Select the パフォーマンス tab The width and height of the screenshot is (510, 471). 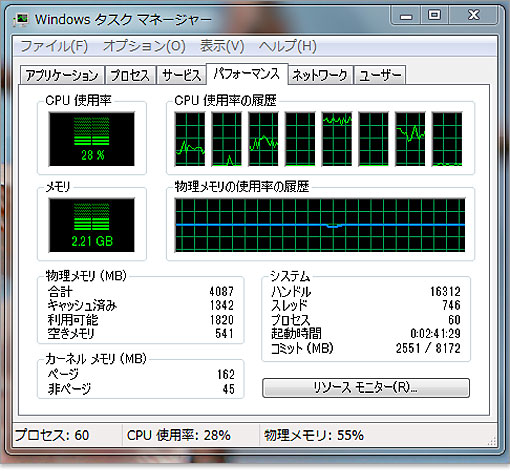[247, 74]
